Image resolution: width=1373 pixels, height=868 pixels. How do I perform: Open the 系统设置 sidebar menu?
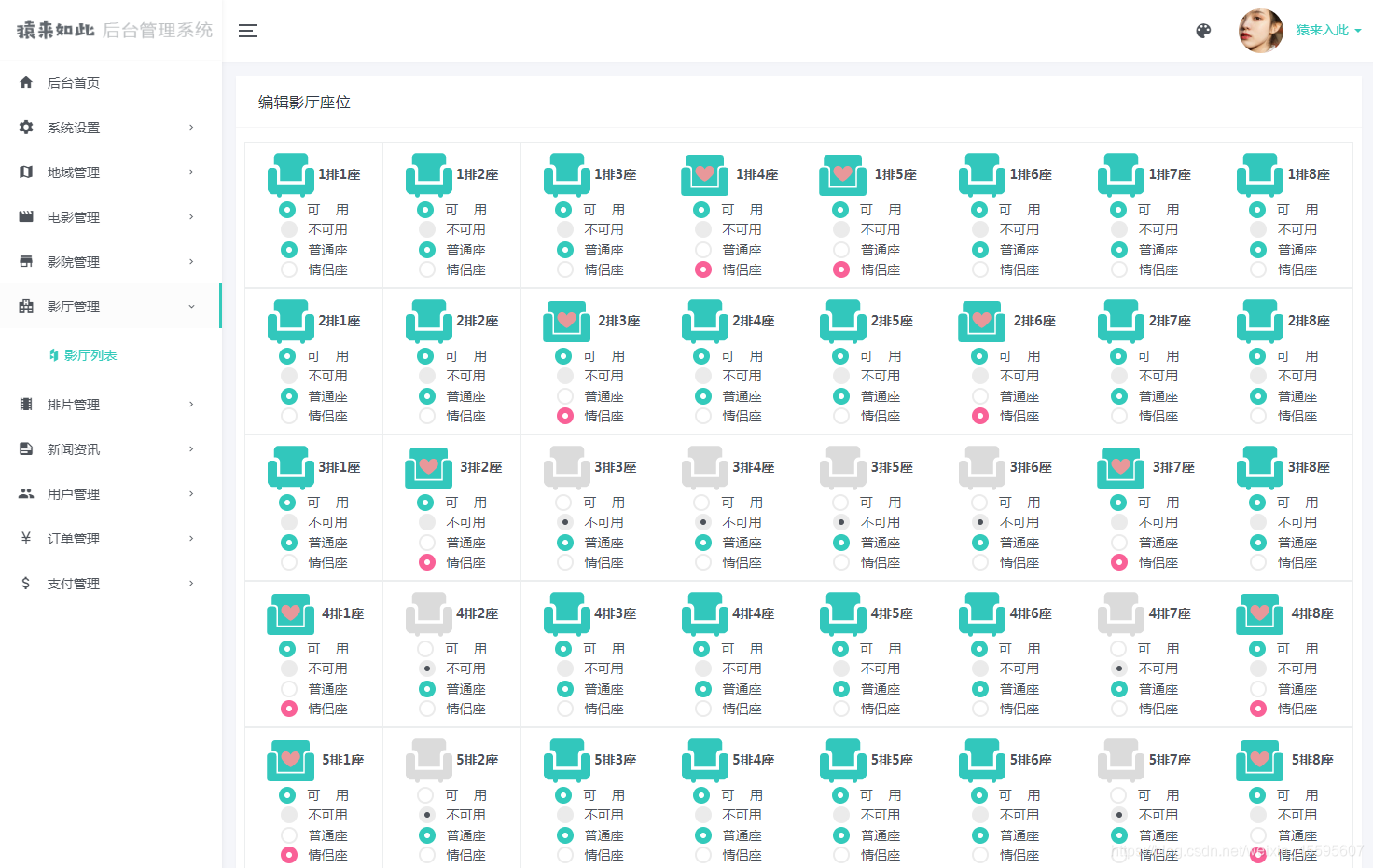[110, 128]
